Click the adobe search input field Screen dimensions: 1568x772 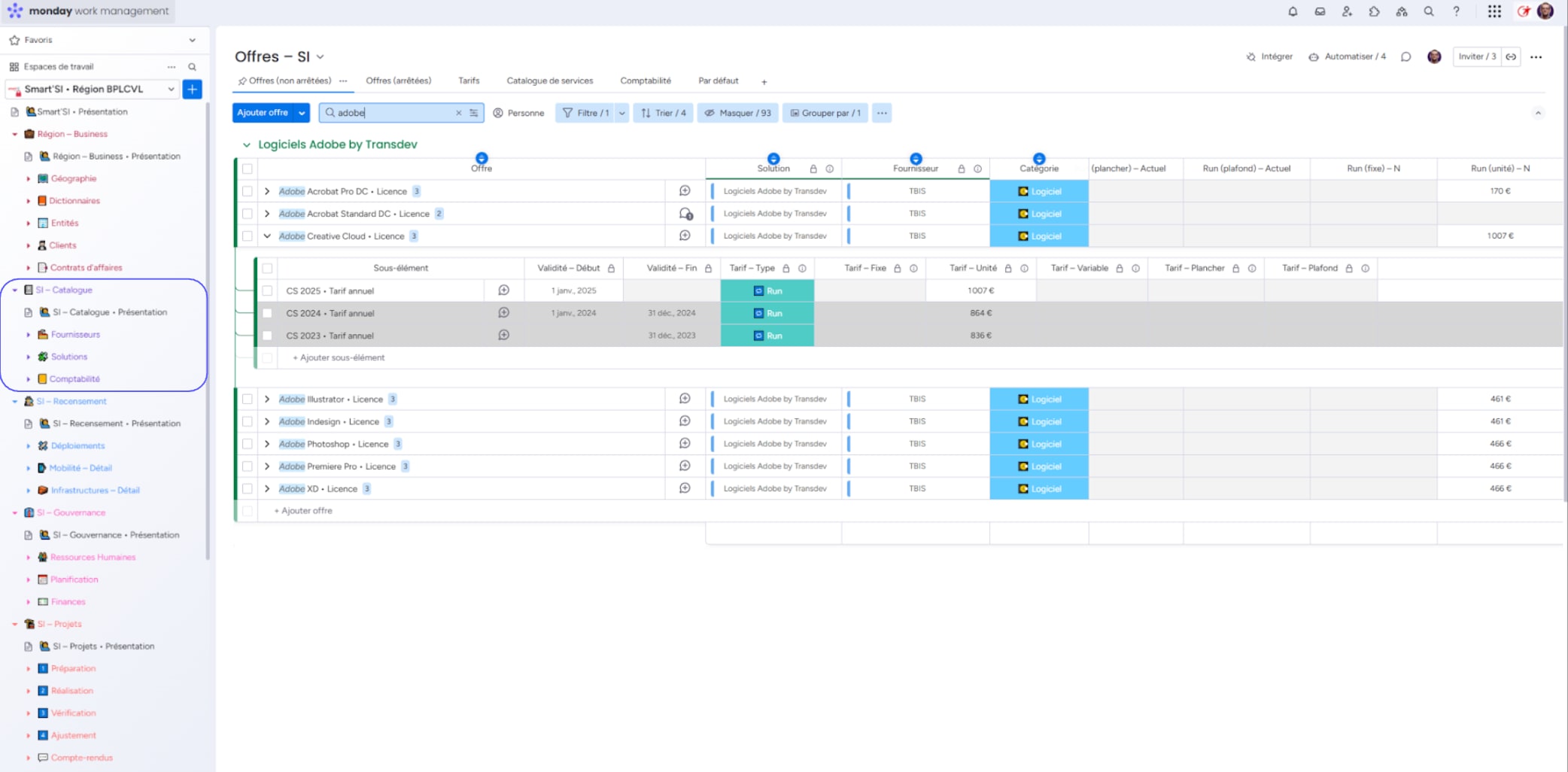coord(391,112)
